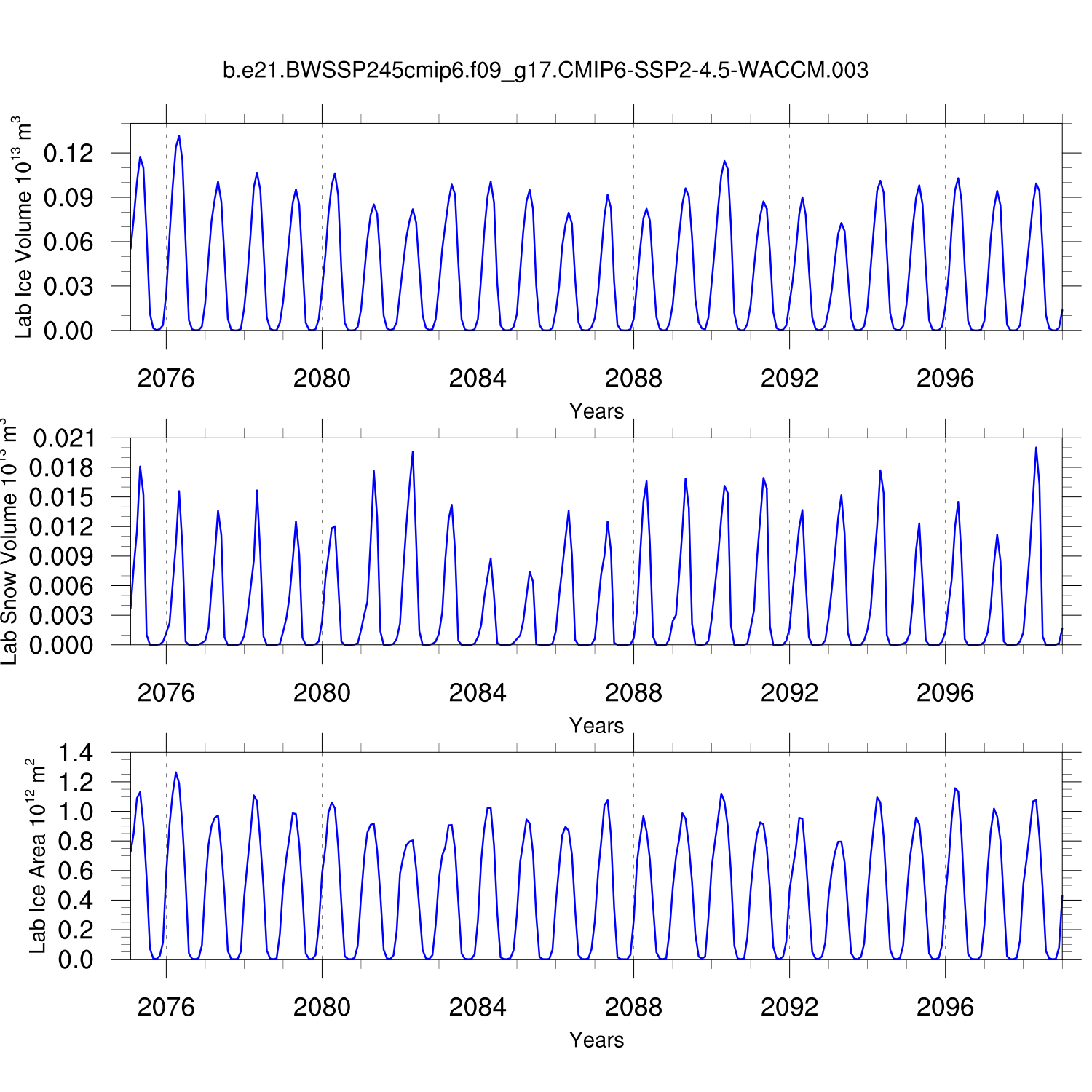
Task: Click the tallest snow volume peak near 2098
Action: point(1036,448)
